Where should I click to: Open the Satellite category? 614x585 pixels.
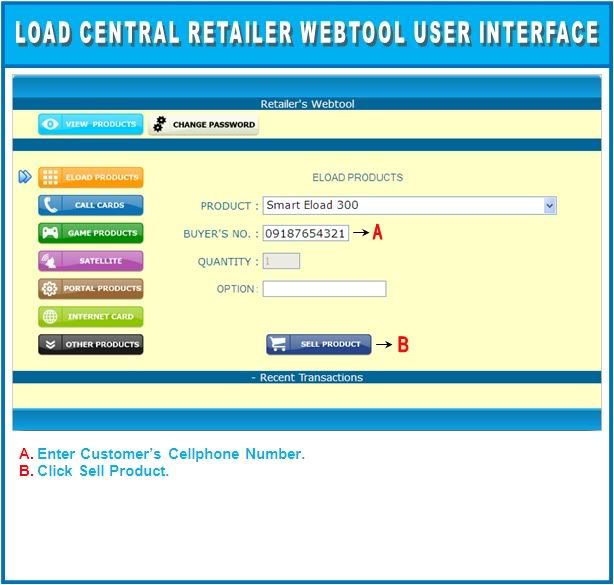[x=90, y=261]
